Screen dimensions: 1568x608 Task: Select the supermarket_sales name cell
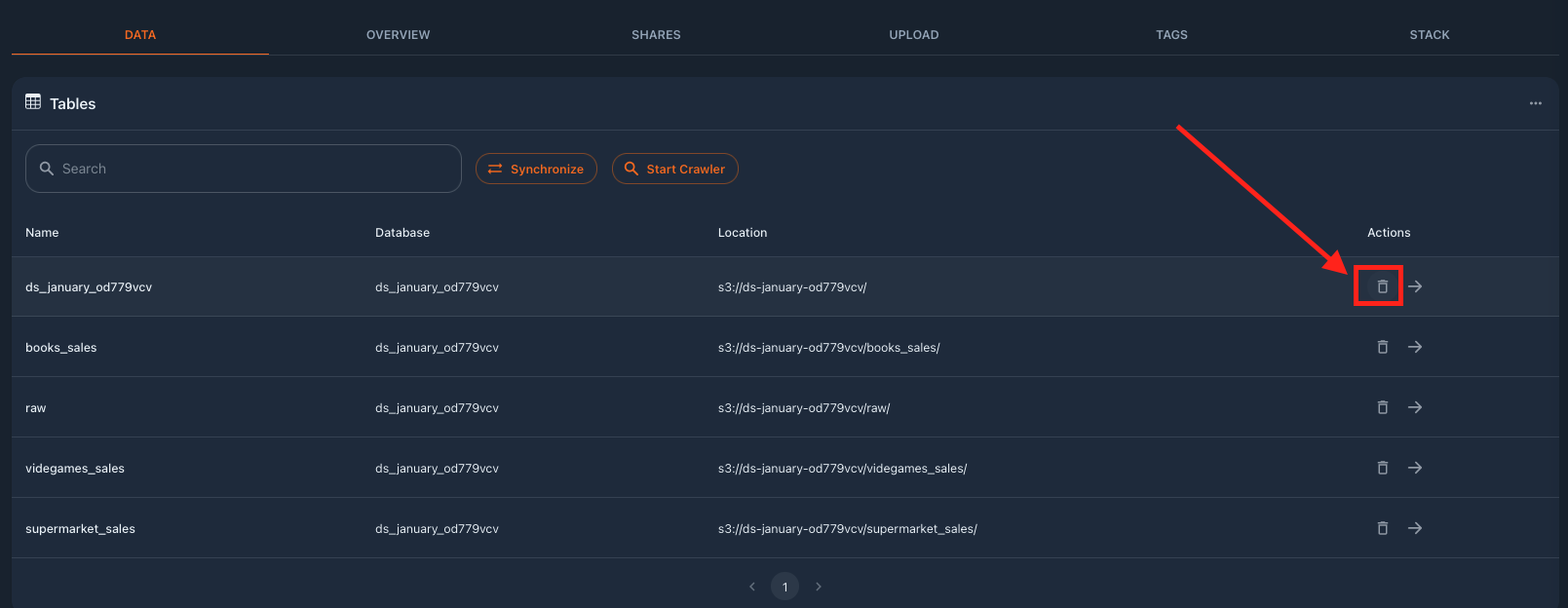pyautogui.click(x=80, y=529)
